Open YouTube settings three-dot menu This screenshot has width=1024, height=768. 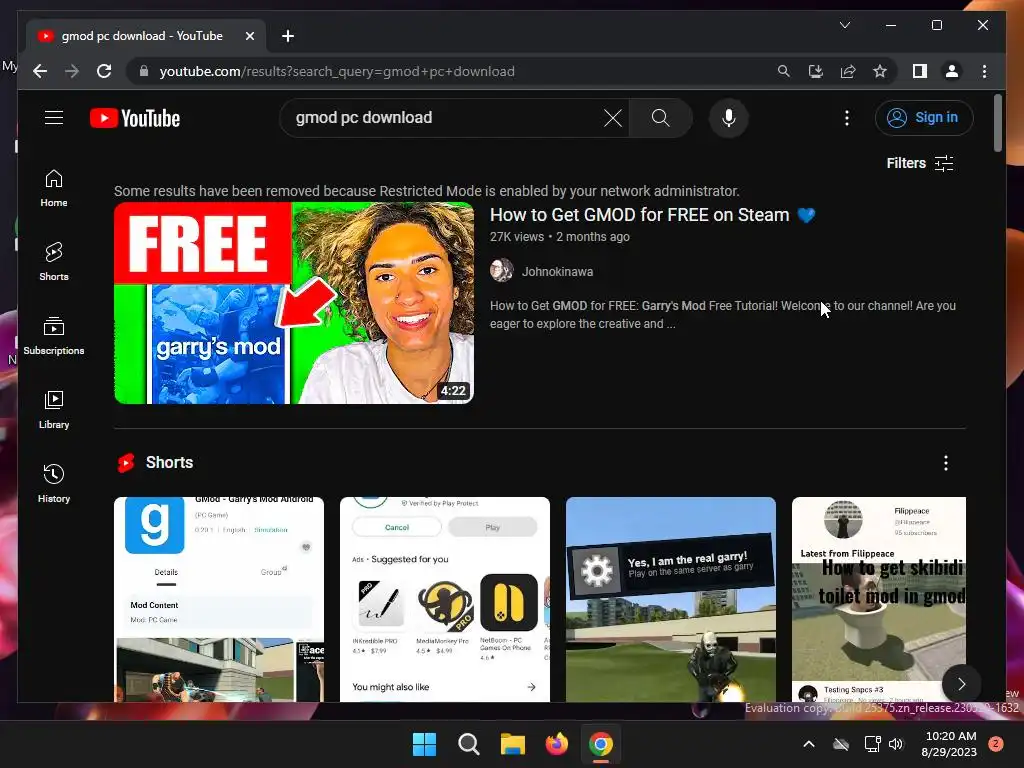point(847,118)
